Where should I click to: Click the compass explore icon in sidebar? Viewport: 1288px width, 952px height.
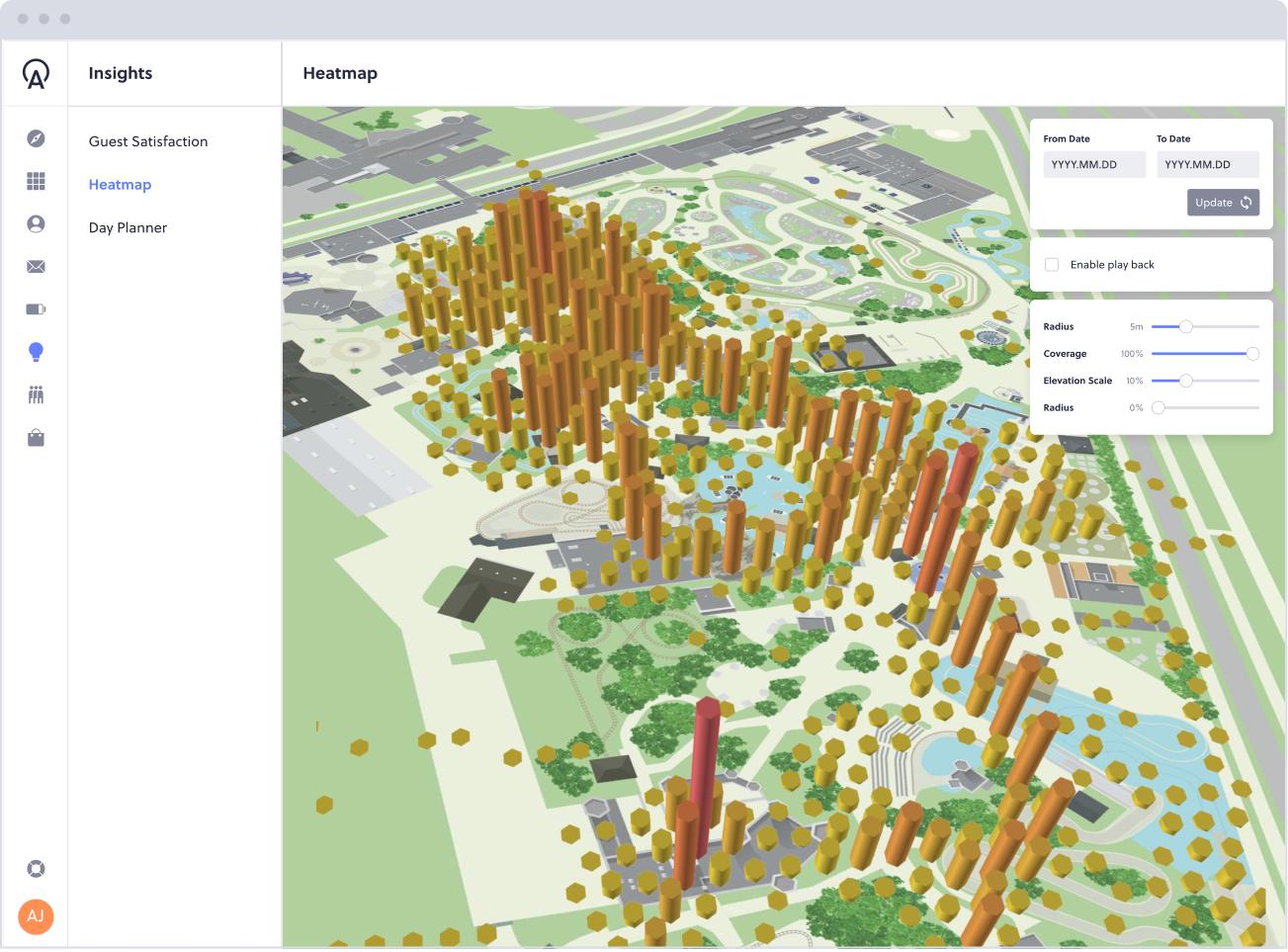click(x=36, y=138)
